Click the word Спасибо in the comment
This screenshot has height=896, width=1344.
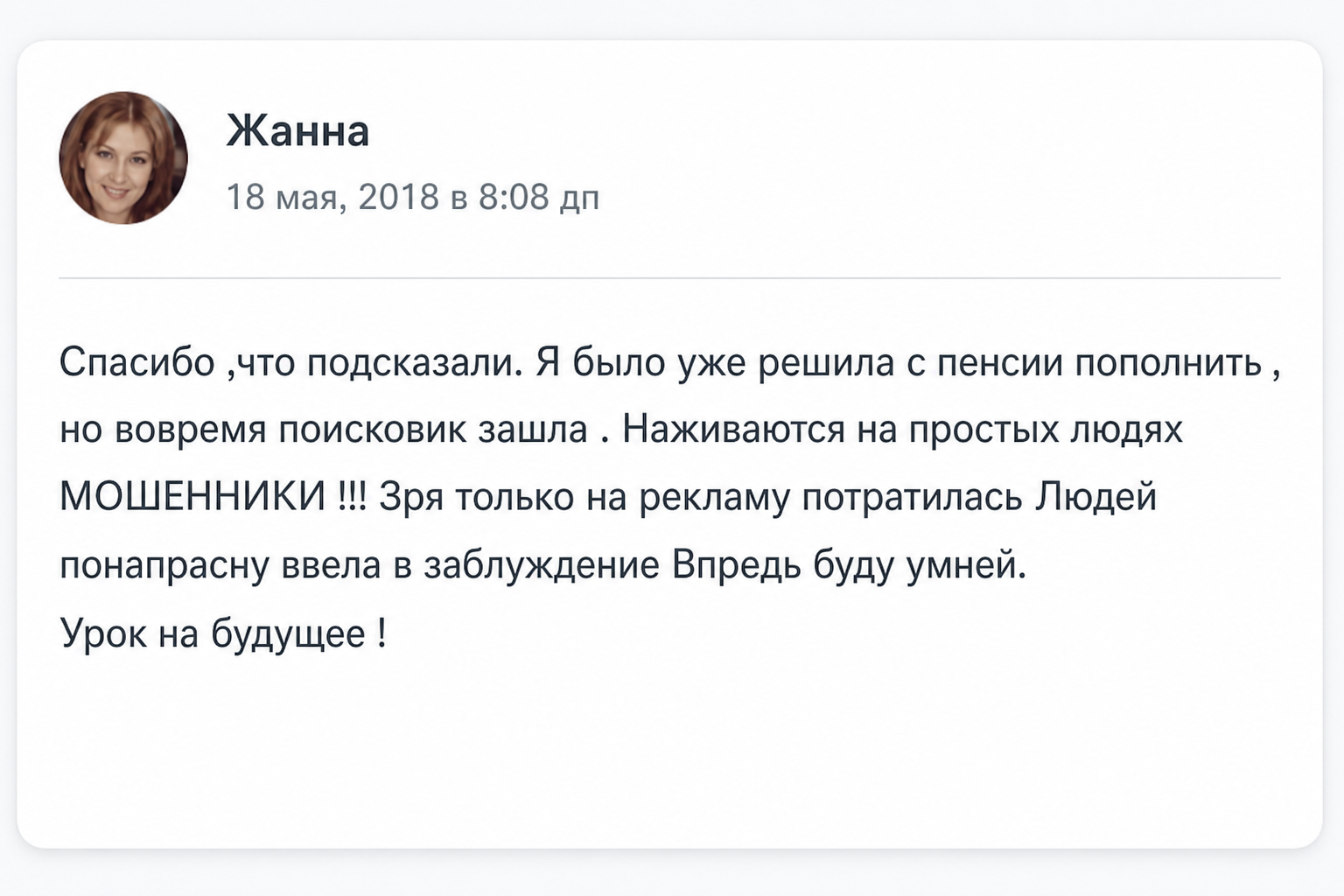(137, 361)
